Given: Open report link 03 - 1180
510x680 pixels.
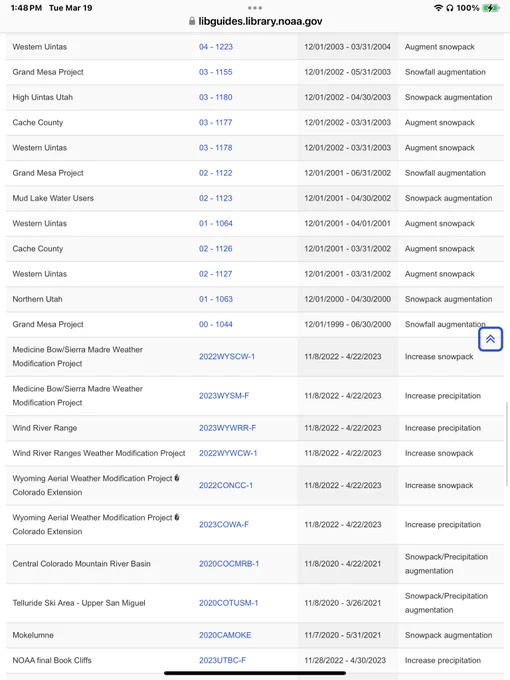Looking at the screenshot, I should click(216, 97).
